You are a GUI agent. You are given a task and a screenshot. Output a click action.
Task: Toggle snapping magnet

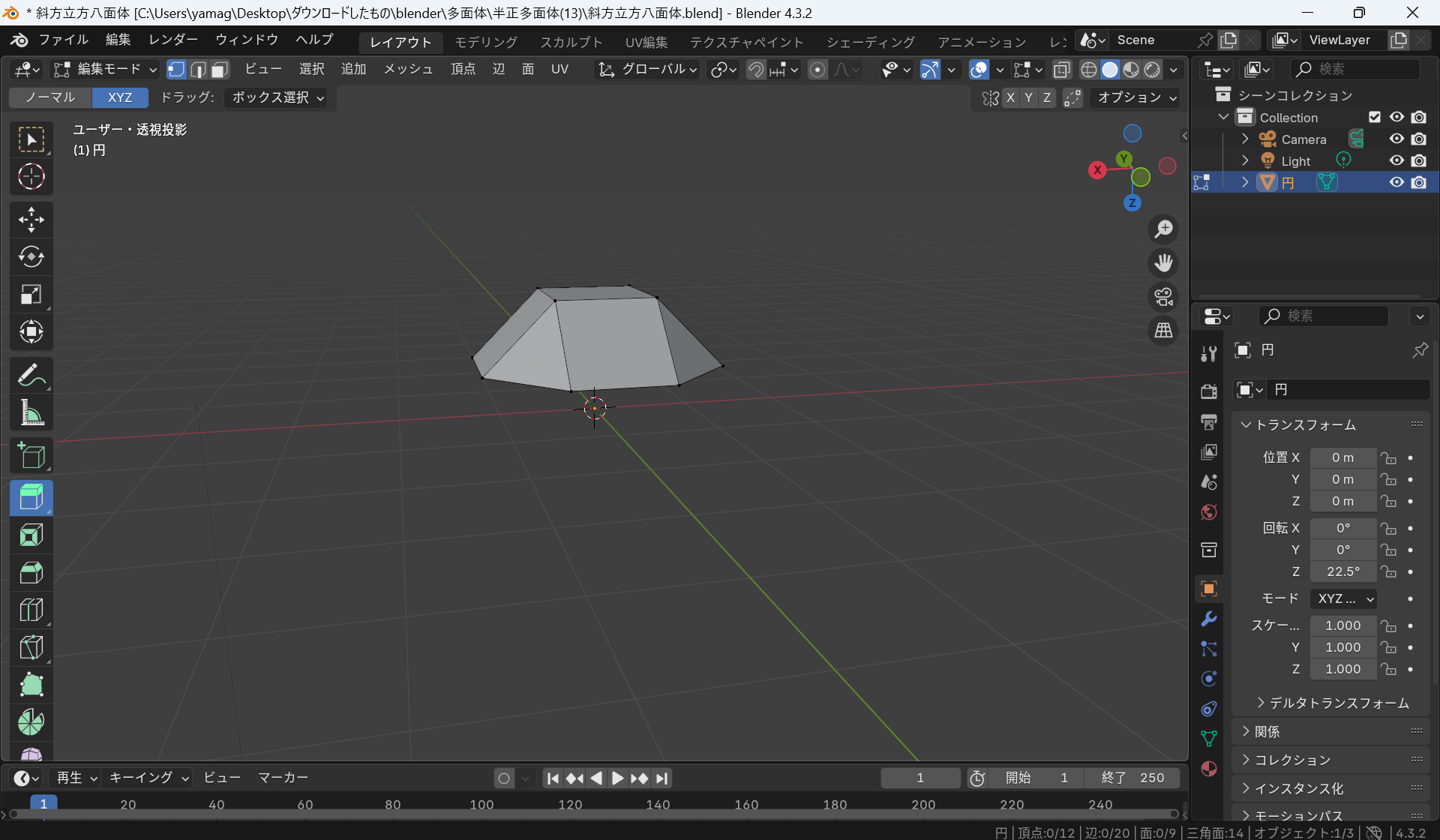pos(756,70)
